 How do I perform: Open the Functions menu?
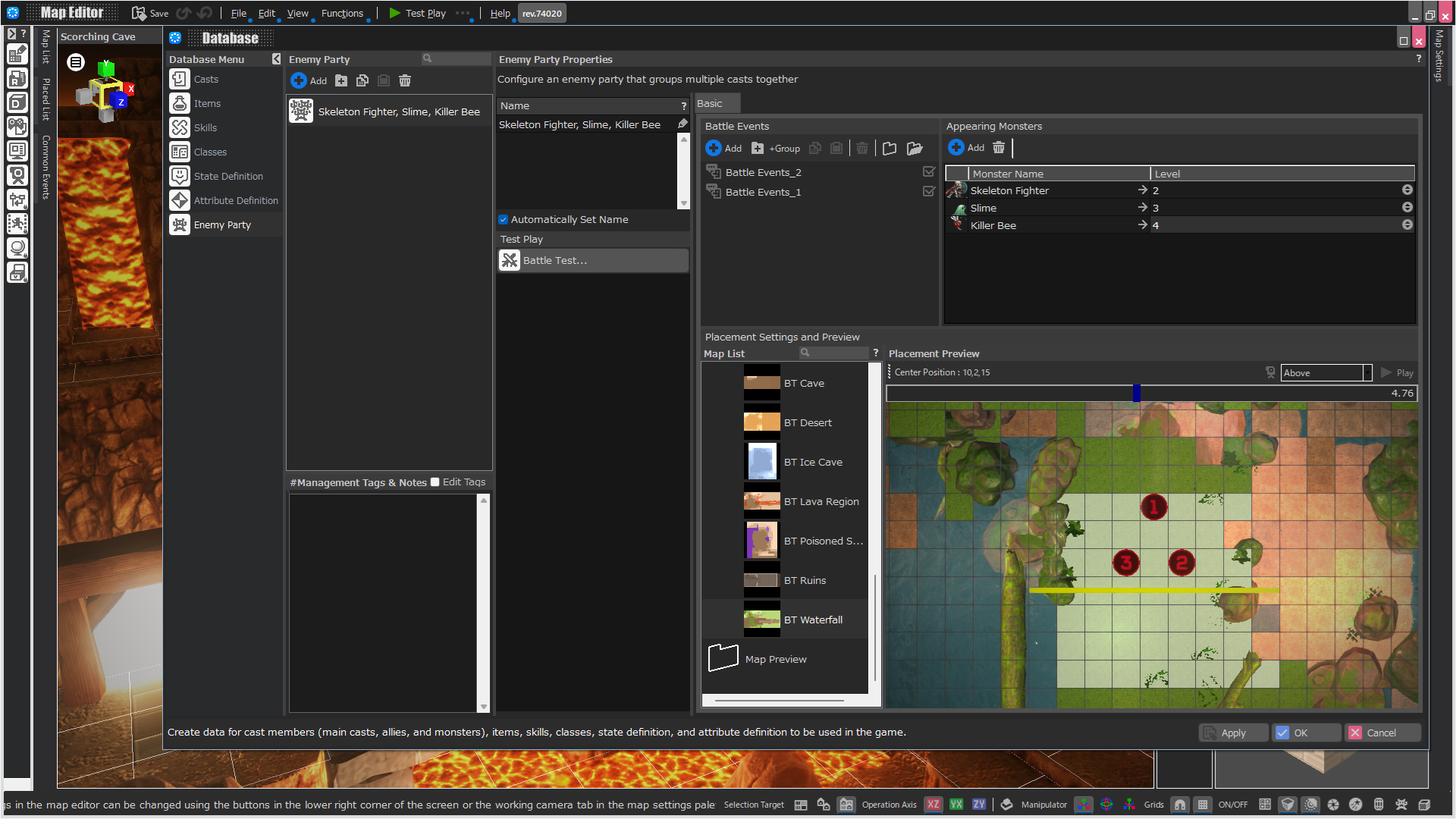coord(342,13)
